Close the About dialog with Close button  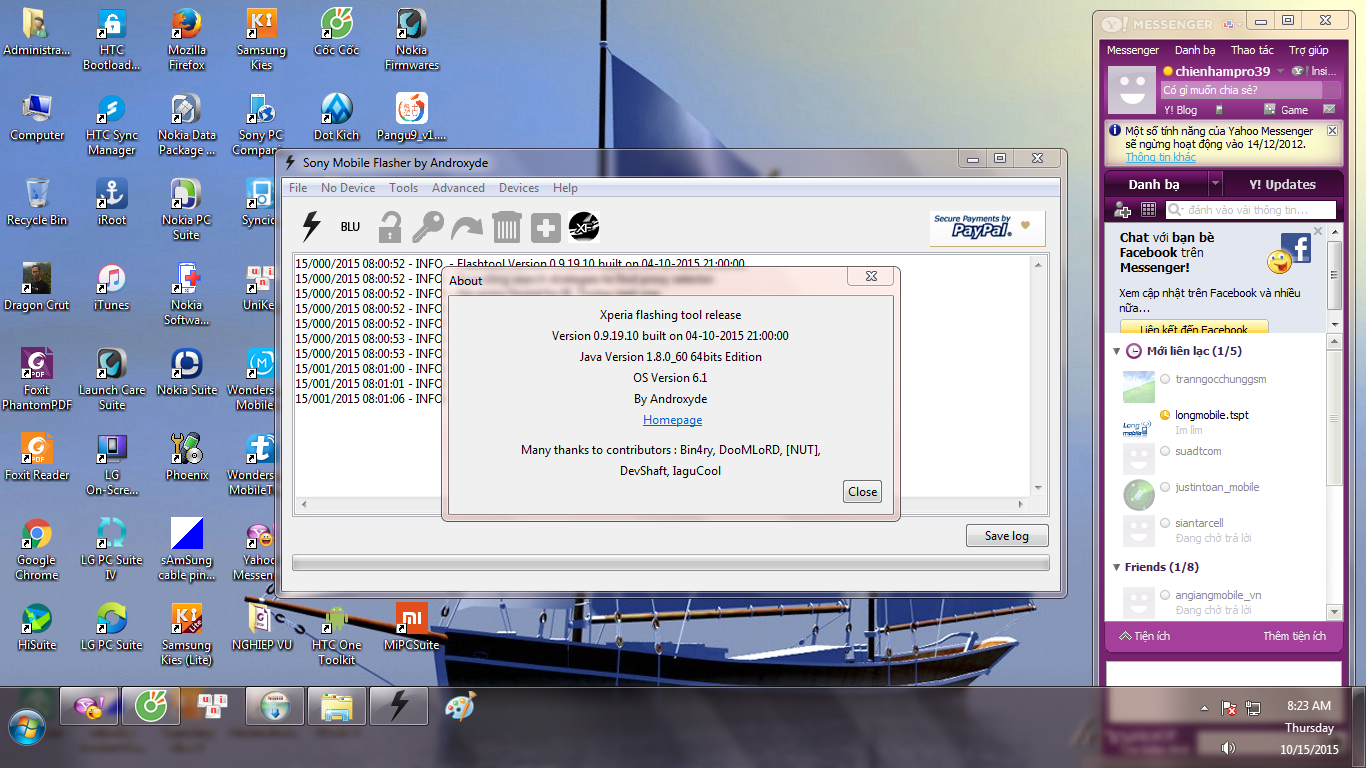coord(862,491)
